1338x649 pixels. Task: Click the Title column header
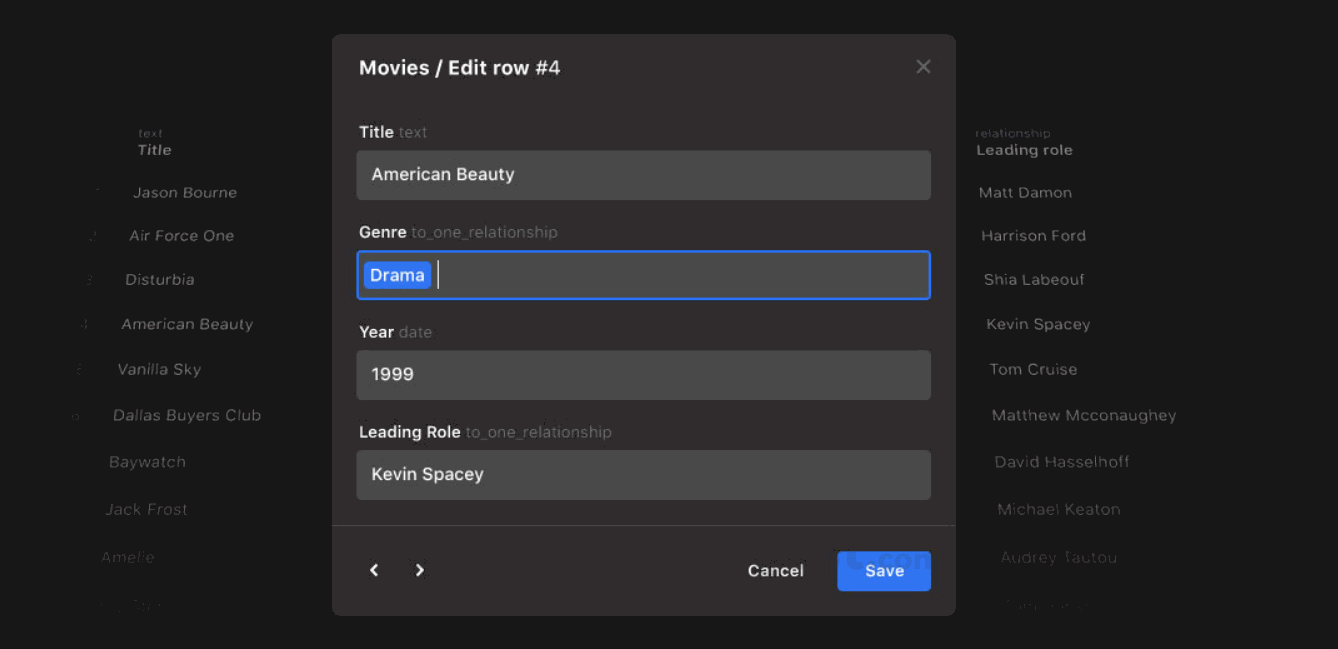[154, 150]
